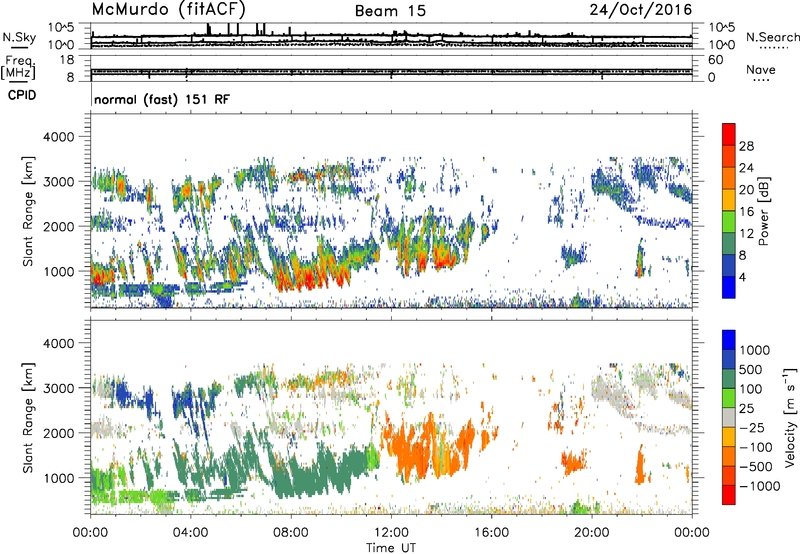The height and width of the screenshot is (554, 800).
Task: Pick the blue top segment of the Velocity colorbar
Action: 729,340
